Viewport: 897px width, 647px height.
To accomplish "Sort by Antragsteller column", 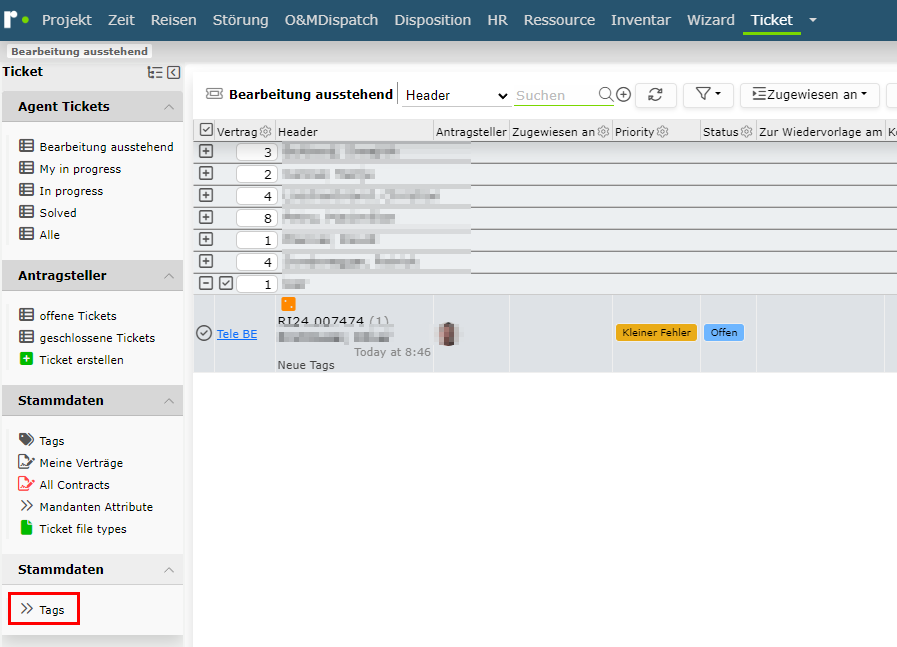I will (471, 132).
